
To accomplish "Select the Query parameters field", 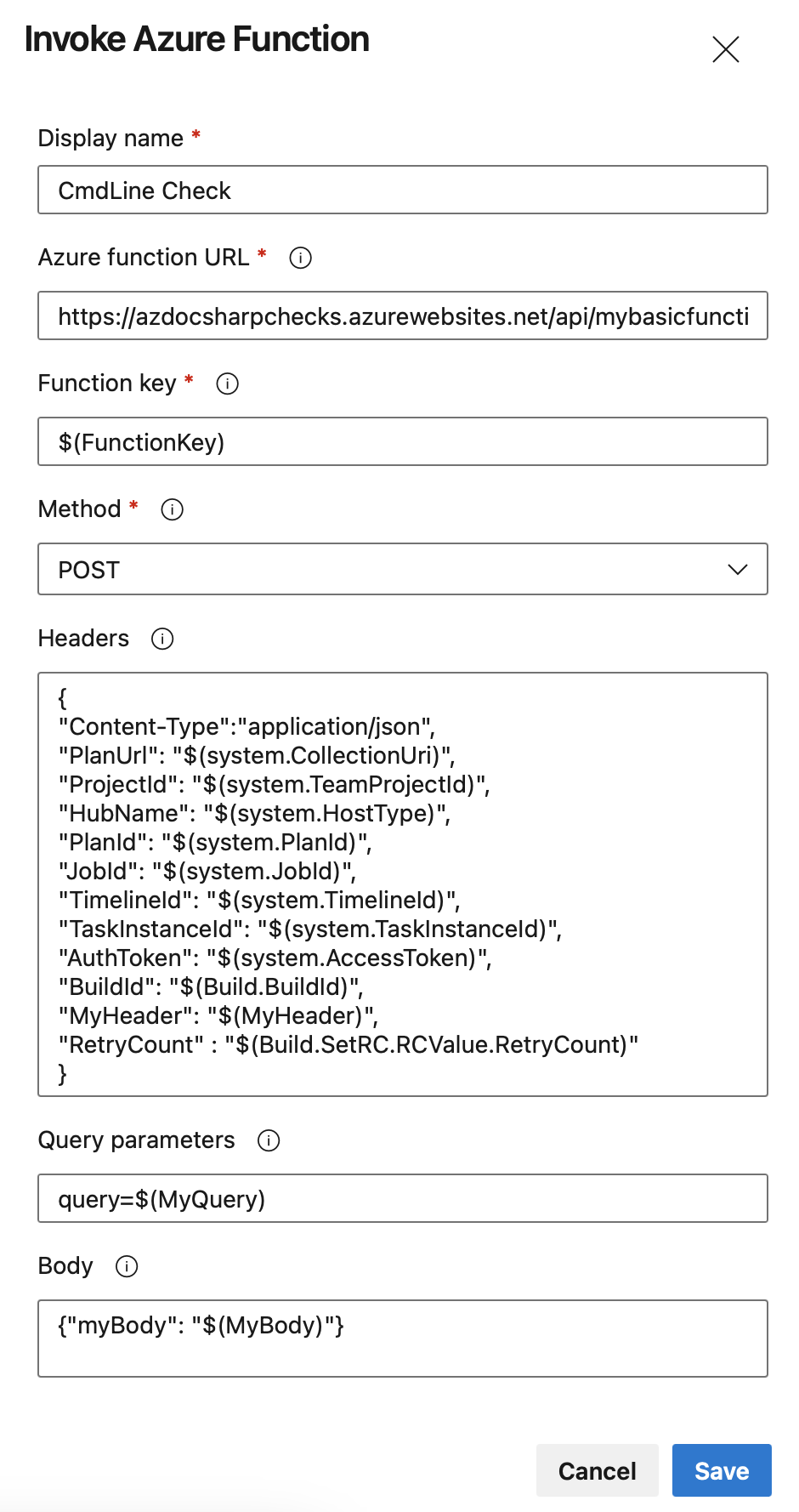I will tap(403, 1197).
